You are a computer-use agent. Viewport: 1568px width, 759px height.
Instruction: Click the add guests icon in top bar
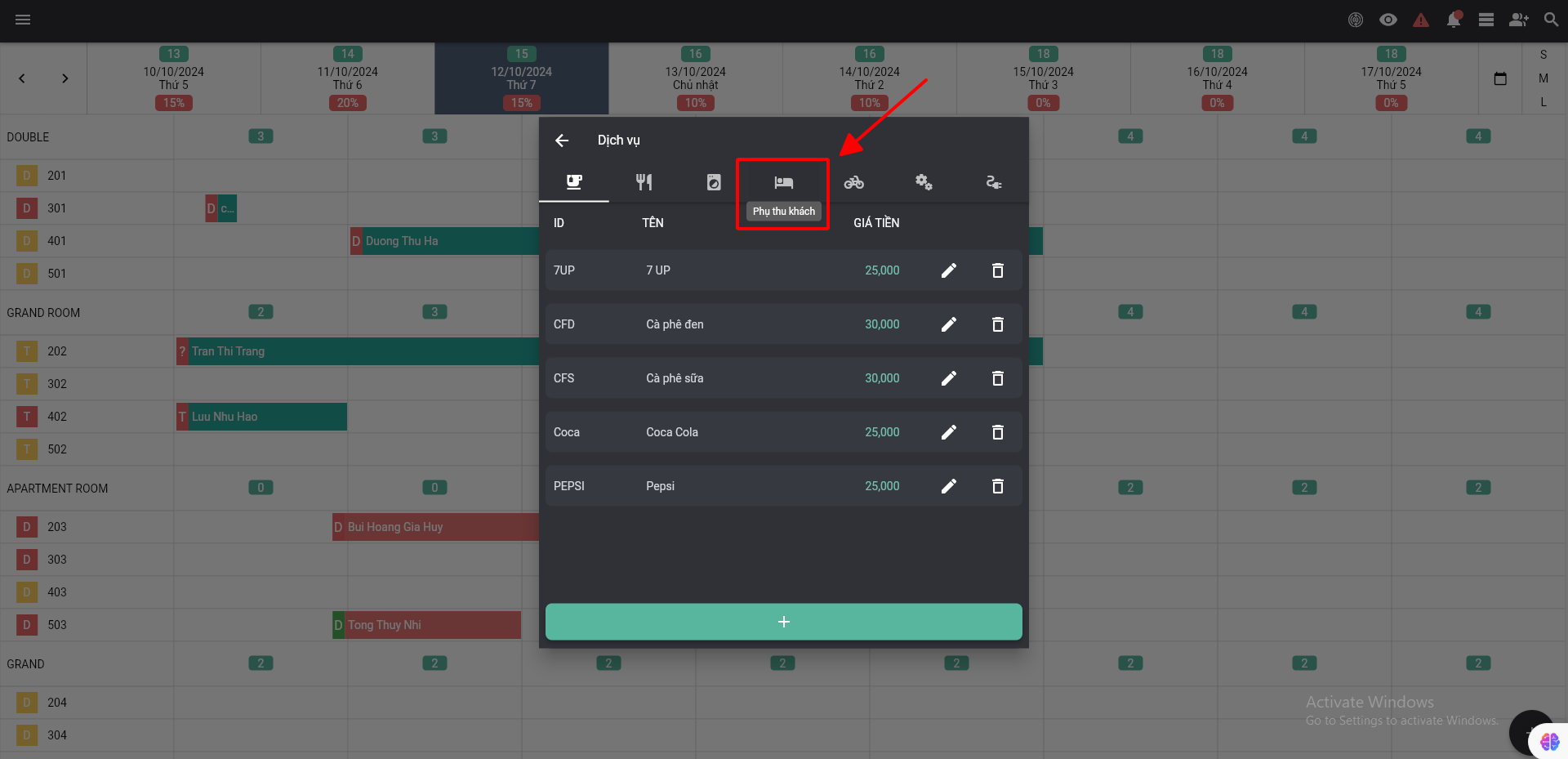tap(1519, 20)
